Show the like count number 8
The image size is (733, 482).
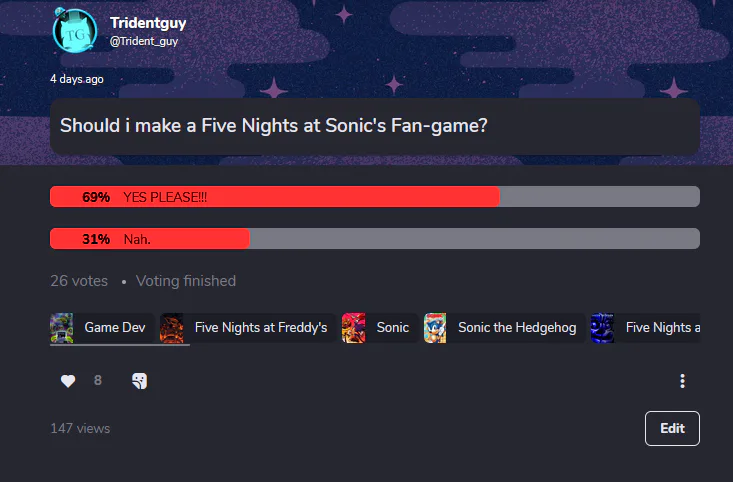(98, 381)
